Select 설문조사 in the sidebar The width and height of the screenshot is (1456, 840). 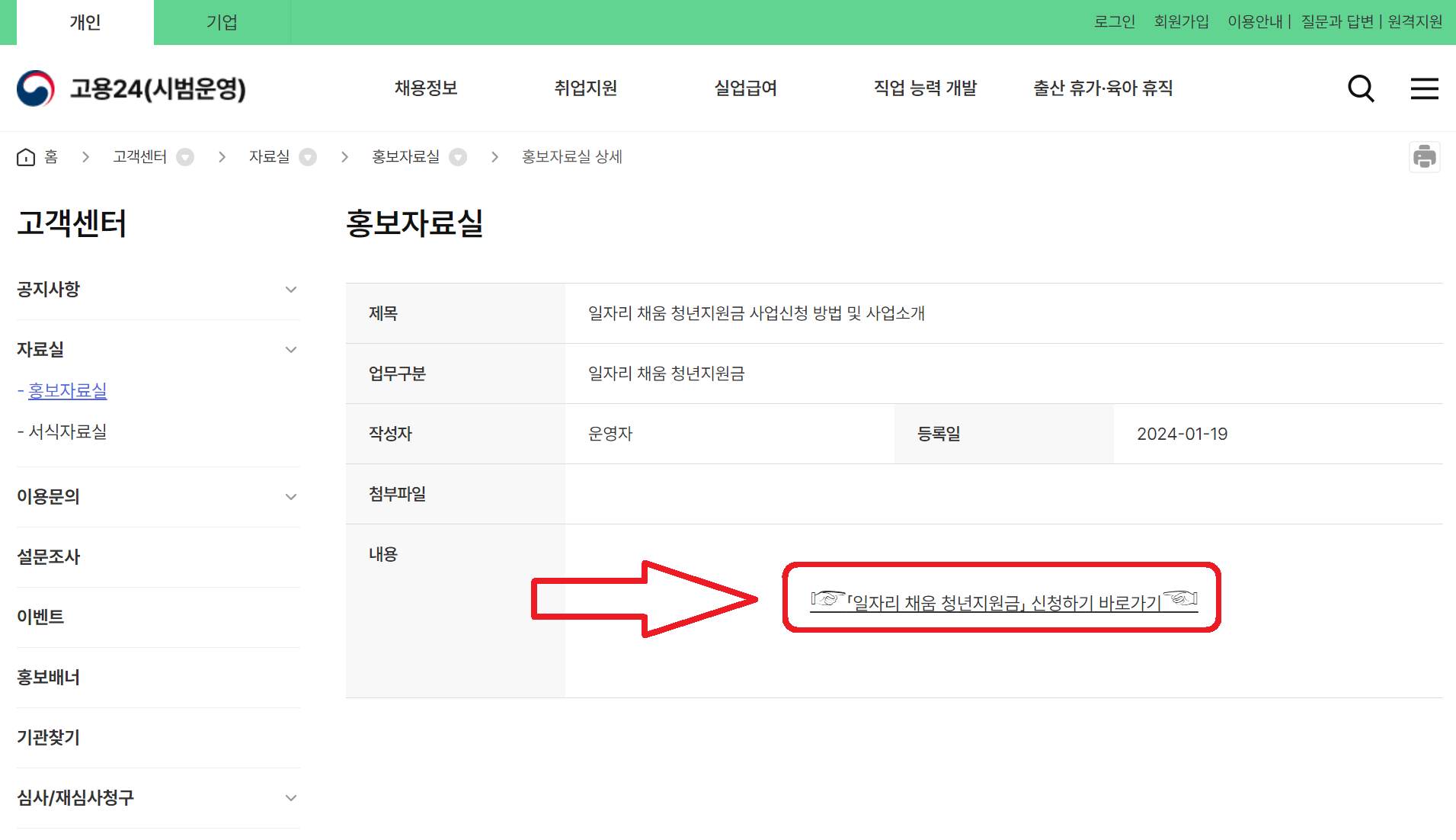coord(49,557)
